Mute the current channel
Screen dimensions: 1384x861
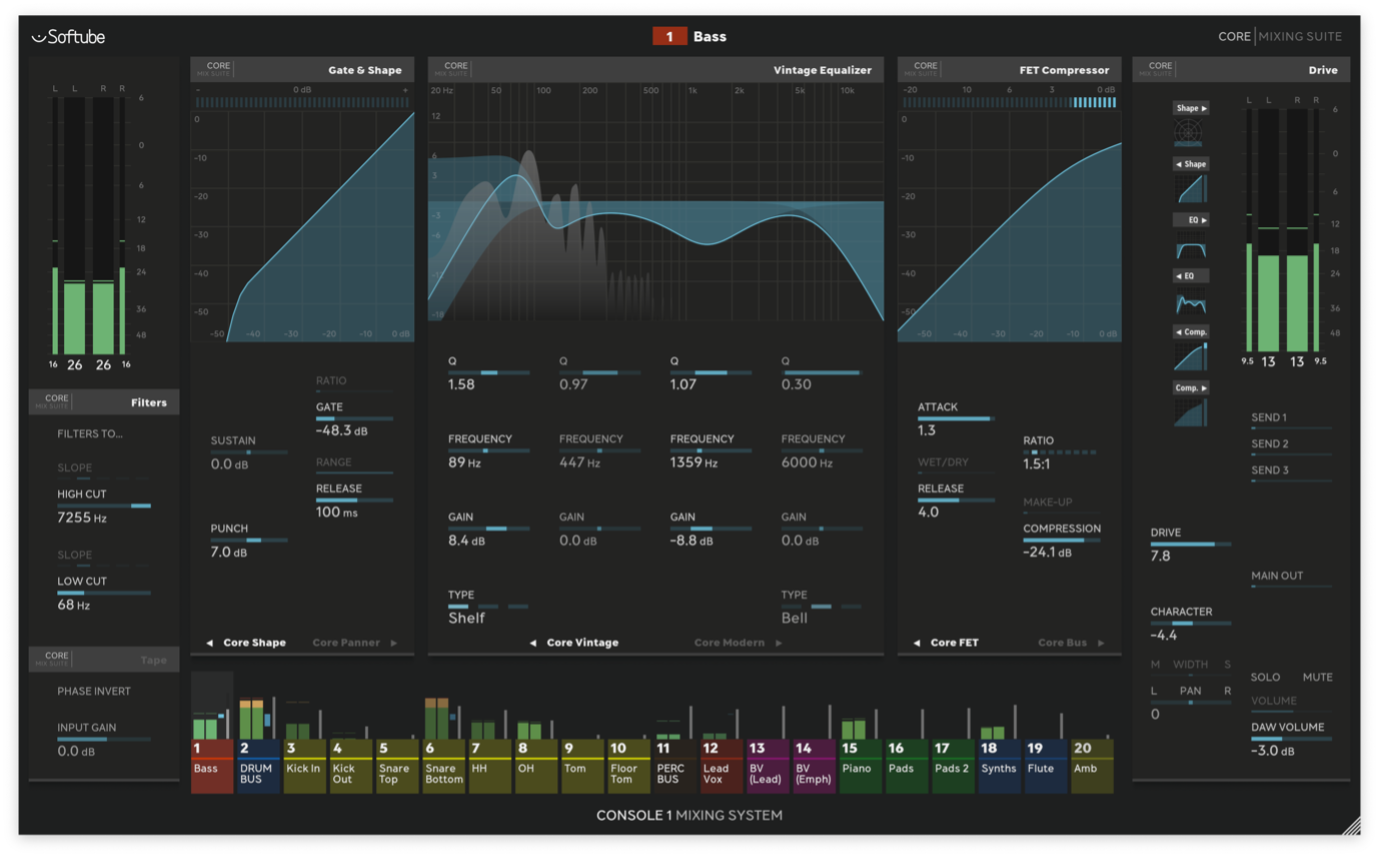pos(1317,677)
